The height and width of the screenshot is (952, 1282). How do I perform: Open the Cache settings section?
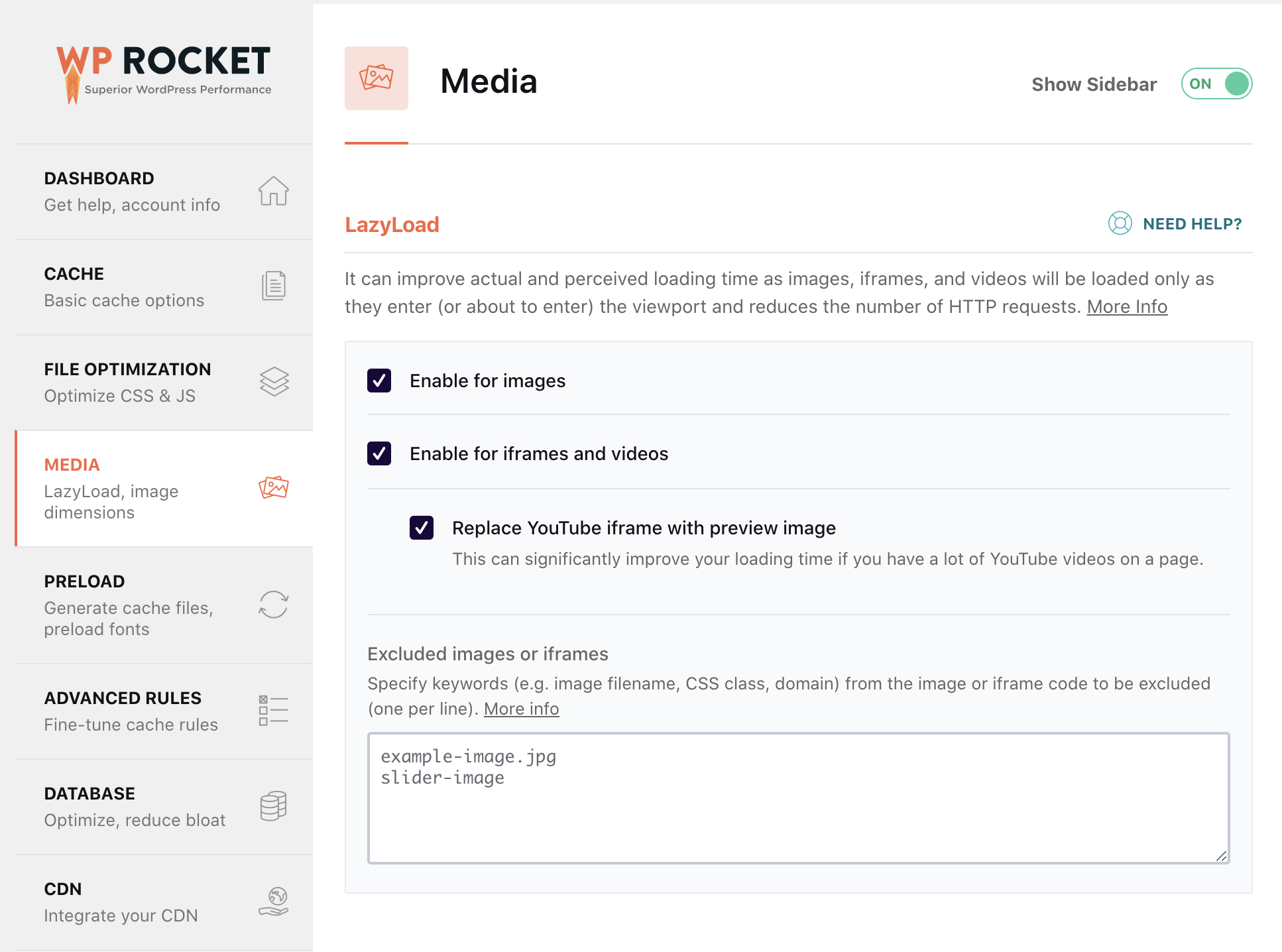click(164, 287)
